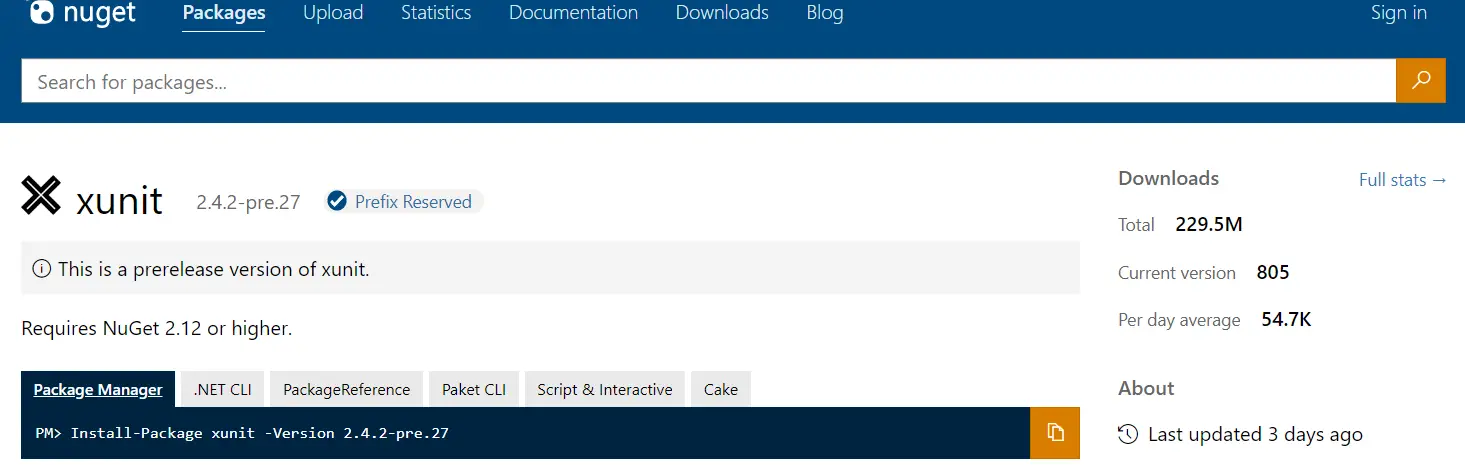Select the PackageReference tab
This screenshot has width=1465, height=465.
346,390
